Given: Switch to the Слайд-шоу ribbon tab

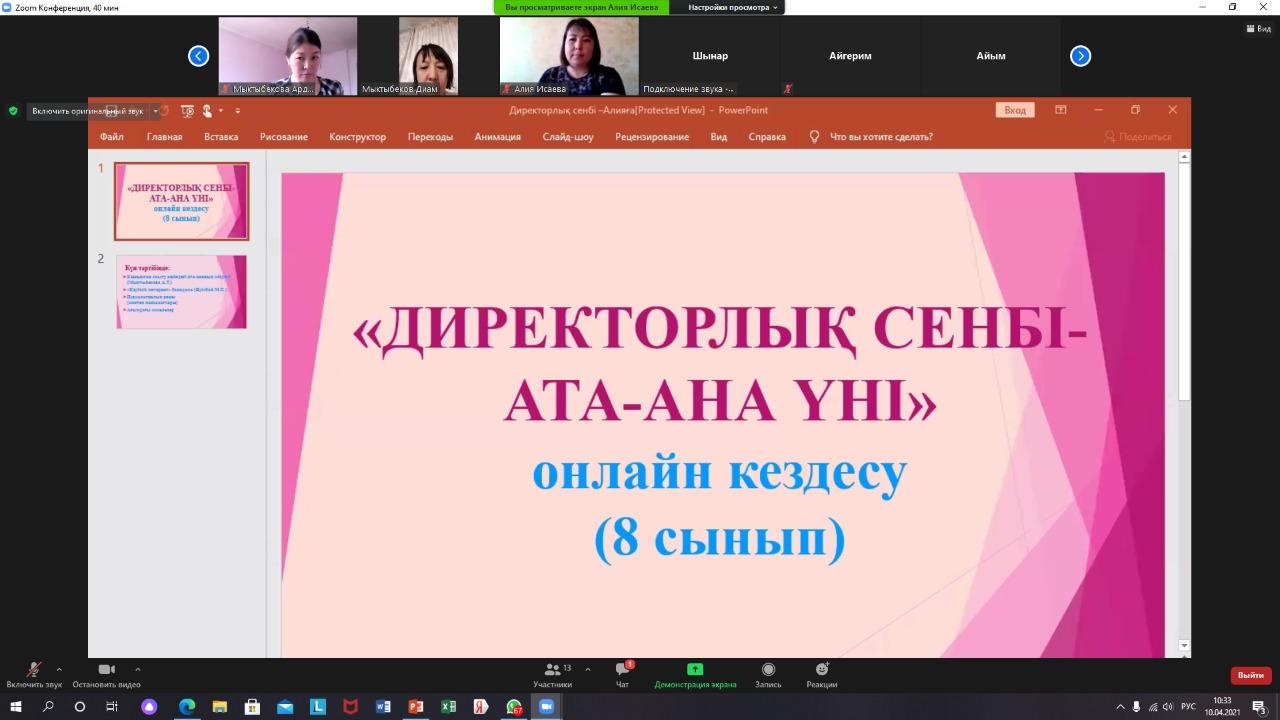Looking at the screenshot, I should coord(567,137).
